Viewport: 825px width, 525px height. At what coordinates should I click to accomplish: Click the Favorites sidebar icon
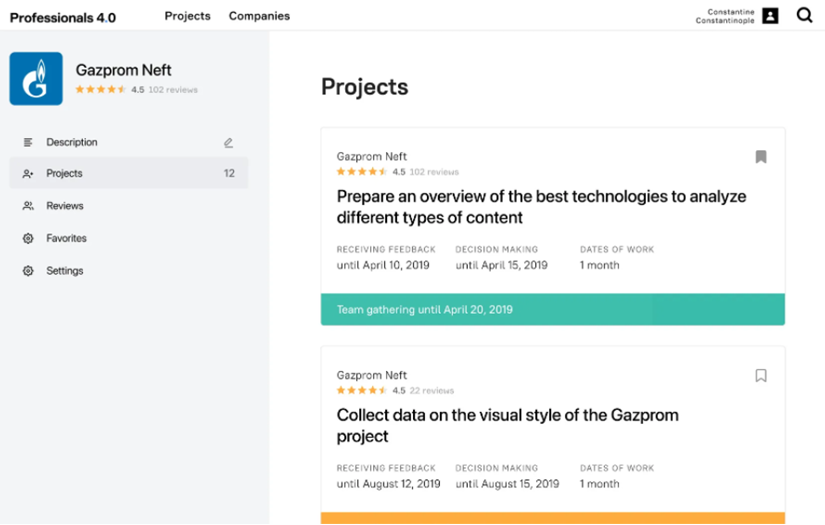(x=28, y=238)
